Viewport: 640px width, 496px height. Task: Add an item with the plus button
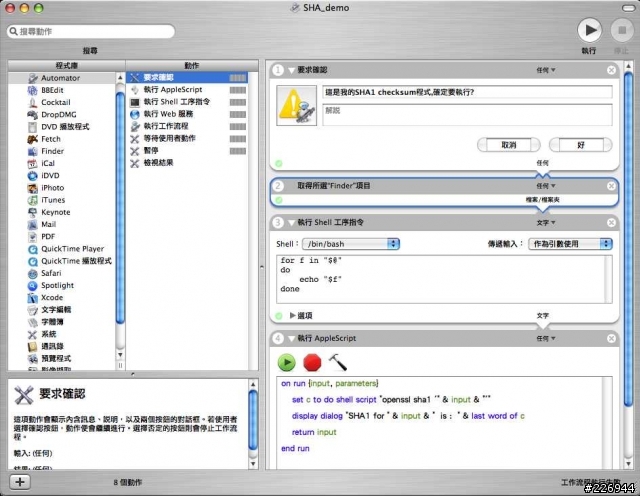(x=20, y=482)
